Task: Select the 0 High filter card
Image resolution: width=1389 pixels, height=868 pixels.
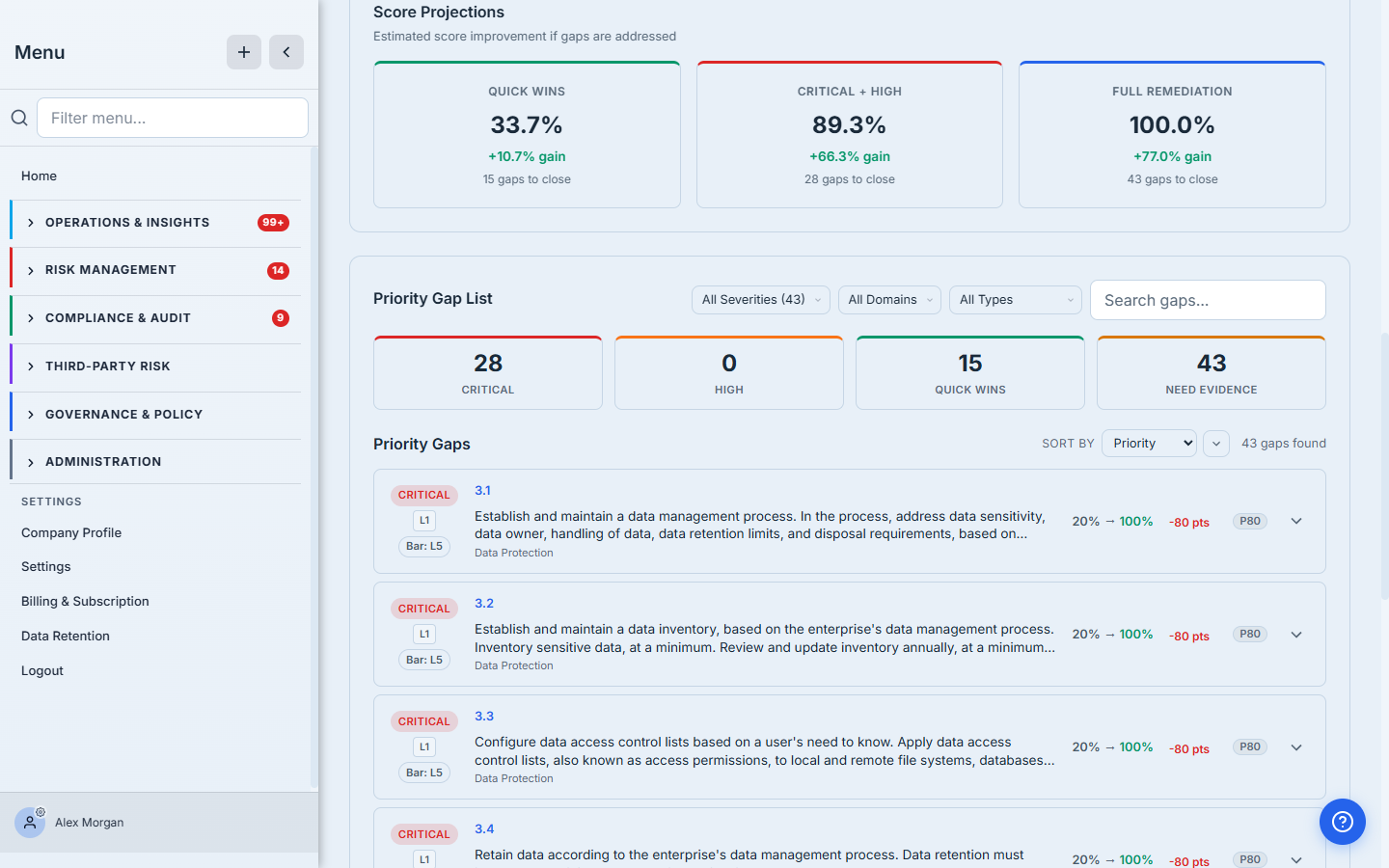Action: pos(729,373)
